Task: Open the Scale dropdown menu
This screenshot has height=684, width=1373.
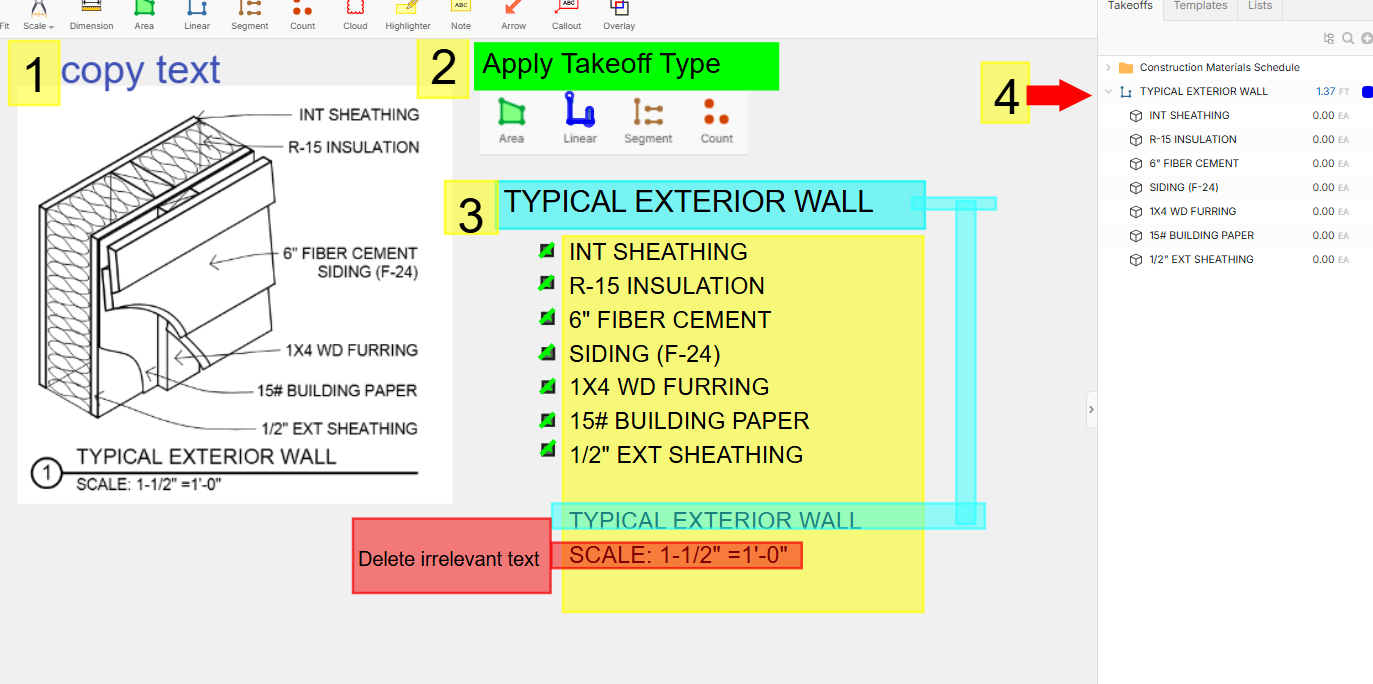Action: coord(39,17)
